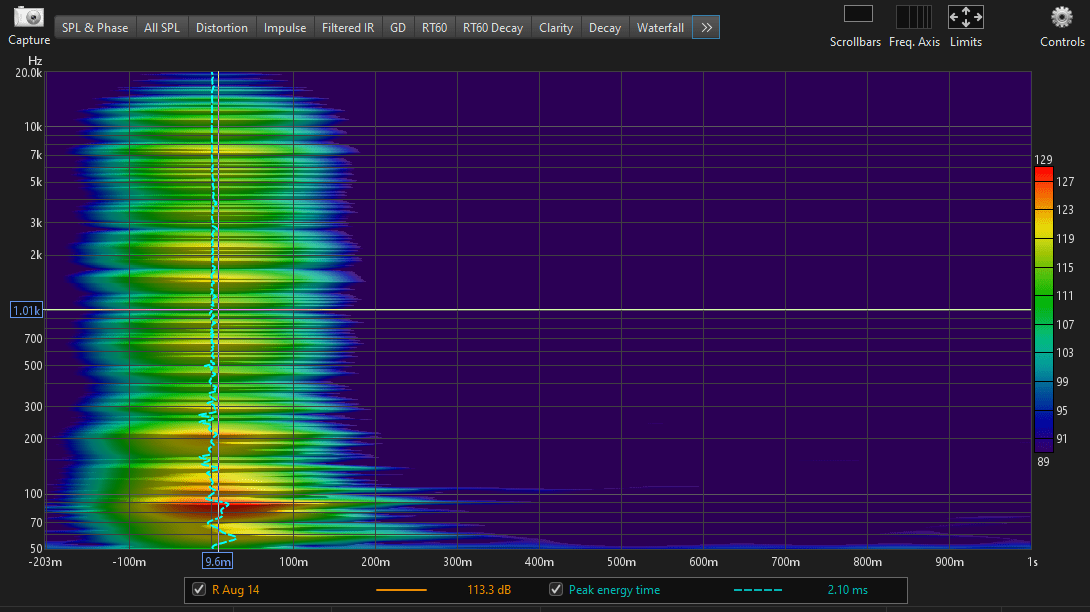The width and height of the screenshot is (1090, 612).
Task: Click the 500m time axis label
Action: coord(621,562)
